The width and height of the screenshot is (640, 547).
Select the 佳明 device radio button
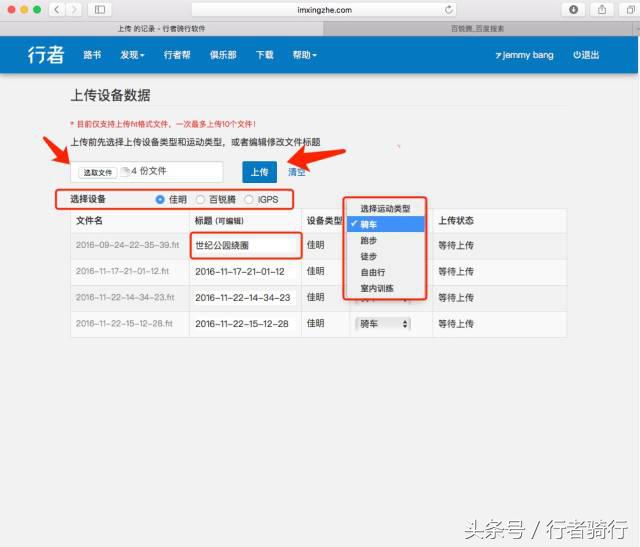[x=160, y=199]
